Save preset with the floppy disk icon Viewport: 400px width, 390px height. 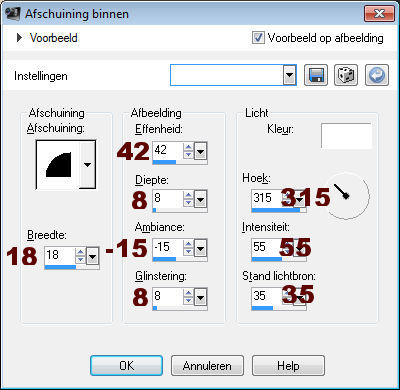point(316,75)
